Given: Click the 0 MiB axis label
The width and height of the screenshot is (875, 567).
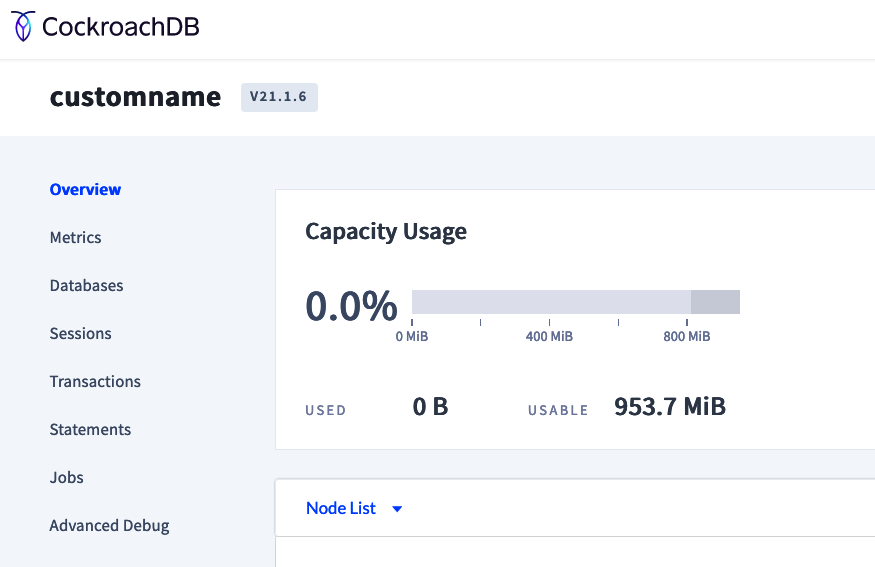Looking at the screenshot, I should coord(412,337).
